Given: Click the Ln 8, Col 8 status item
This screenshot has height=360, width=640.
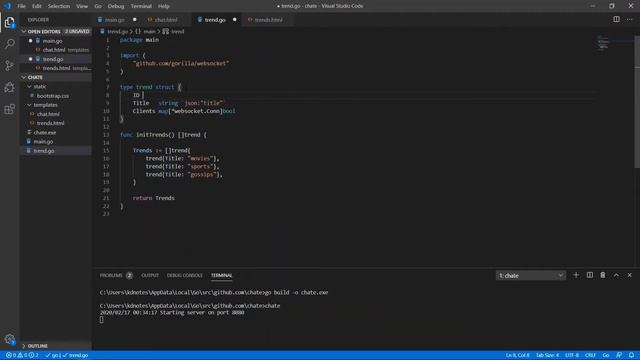Looking at the screenshot, I should click(517, 355).
